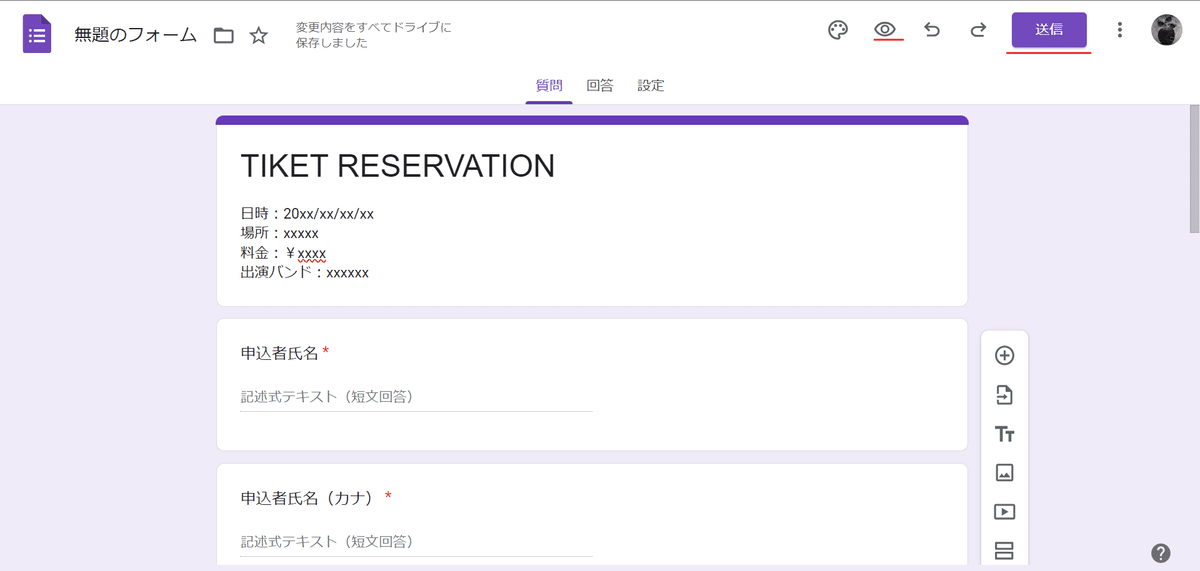Open theme customization palette icon
Screen dimensions: 1200x571
click(x=838, y=30)
